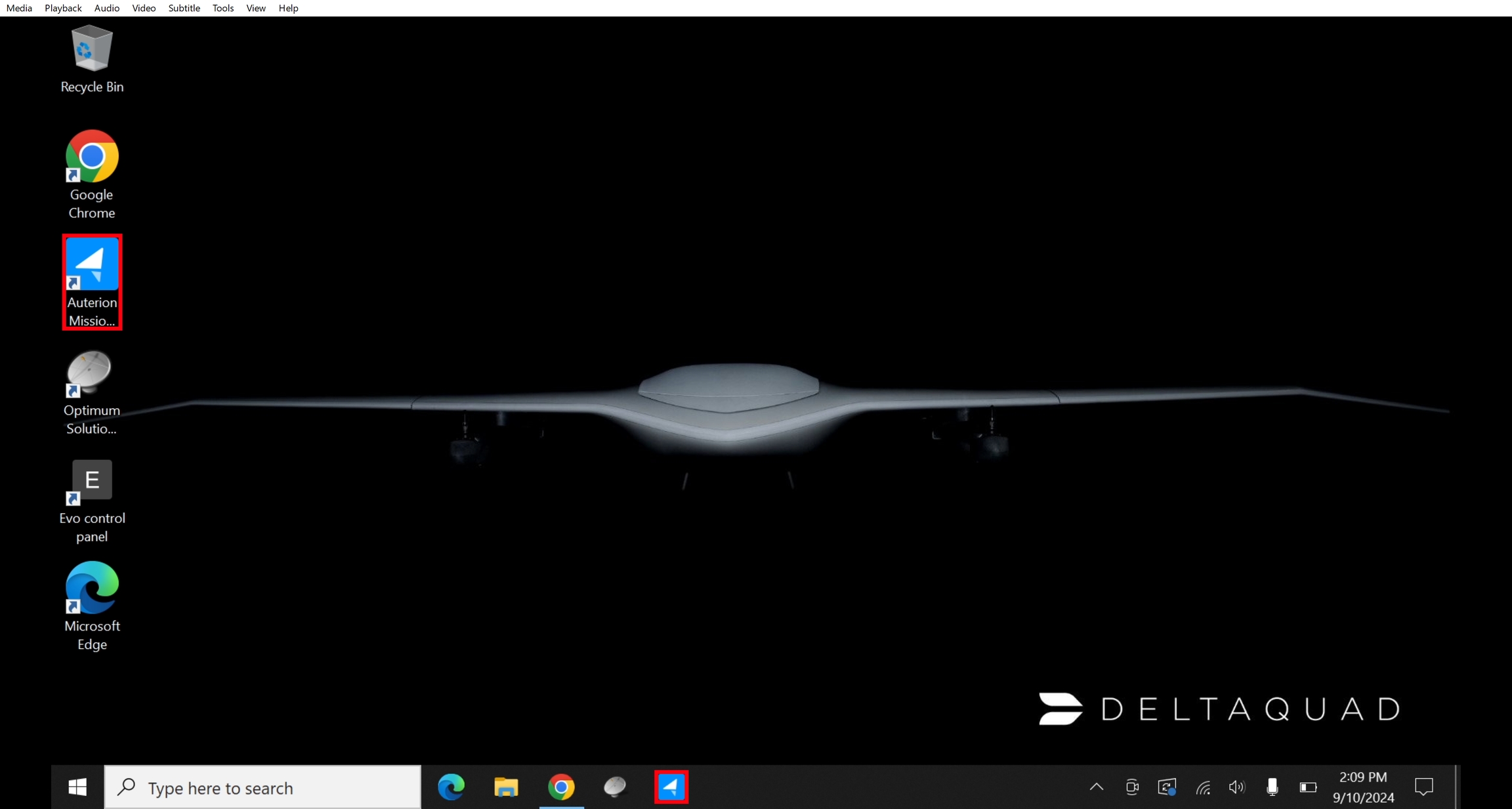Open the notification center icon
Screen dimensions: 1512x809
pyautogui.click(x=1423, y=787)
